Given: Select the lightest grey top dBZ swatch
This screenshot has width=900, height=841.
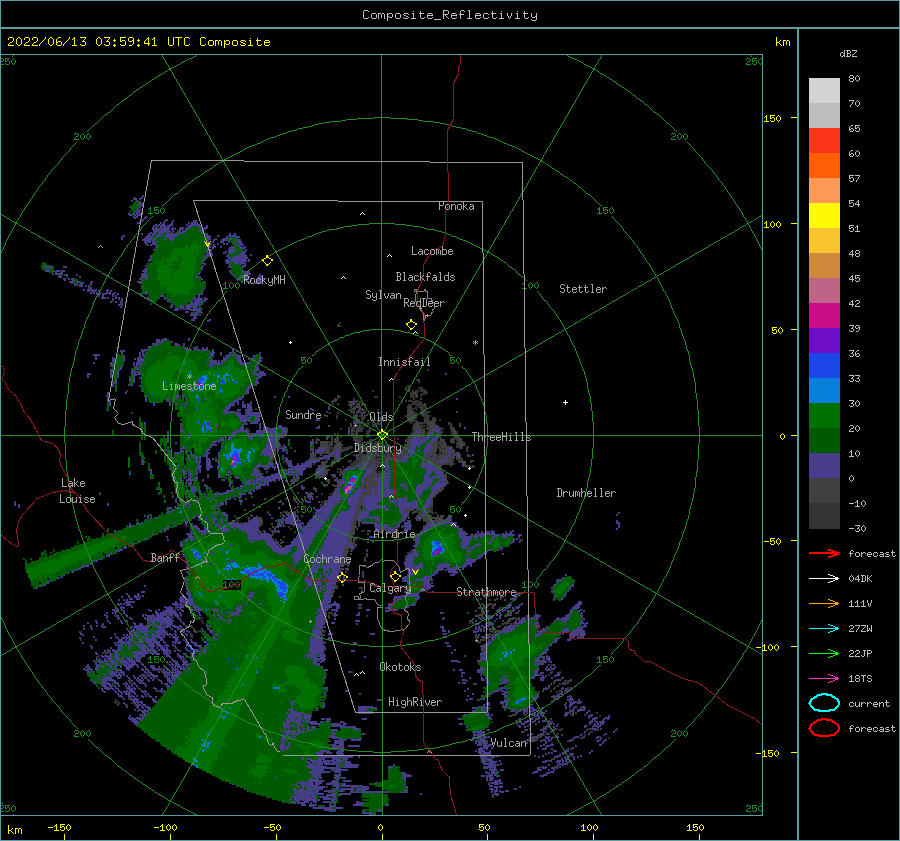Looking at the screenshot, I should 824,91.
